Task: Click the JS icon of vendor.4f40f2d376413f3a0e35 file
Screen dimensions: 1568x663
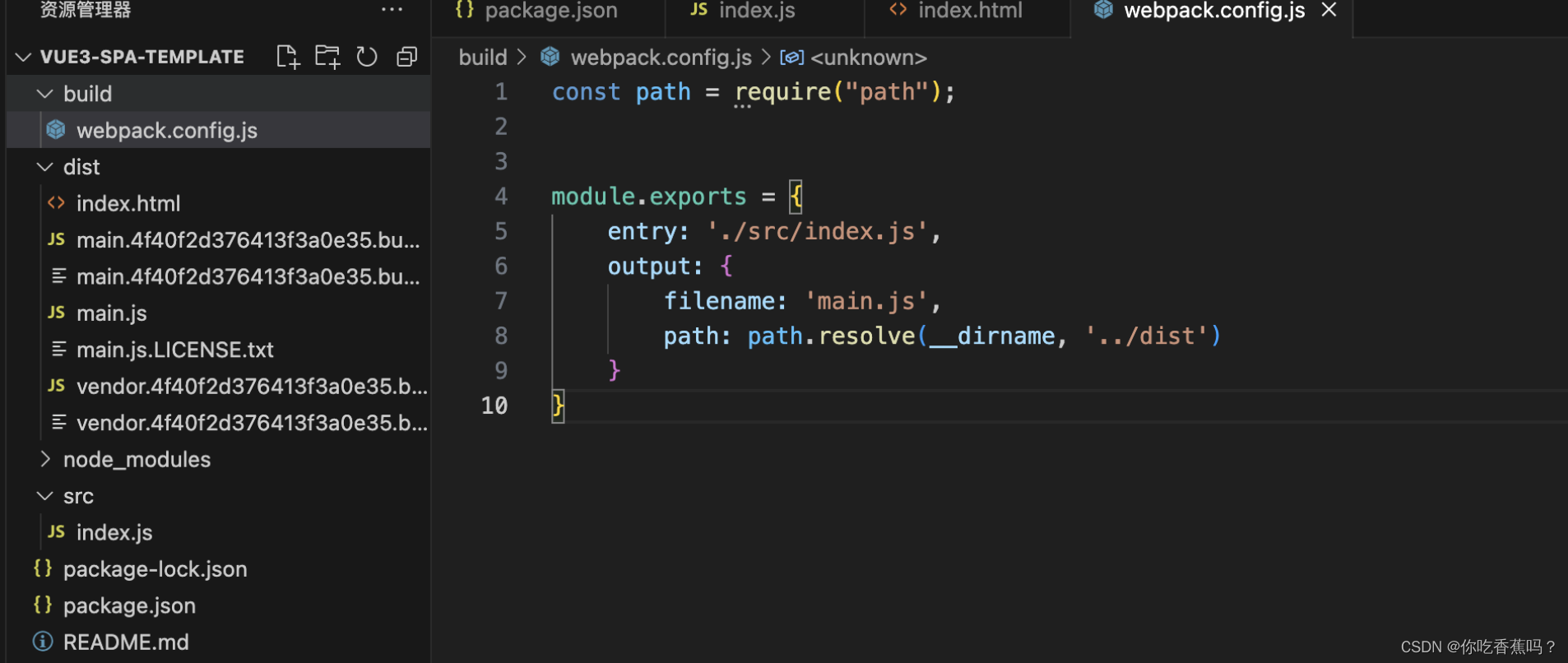Action: coord(56,385)
